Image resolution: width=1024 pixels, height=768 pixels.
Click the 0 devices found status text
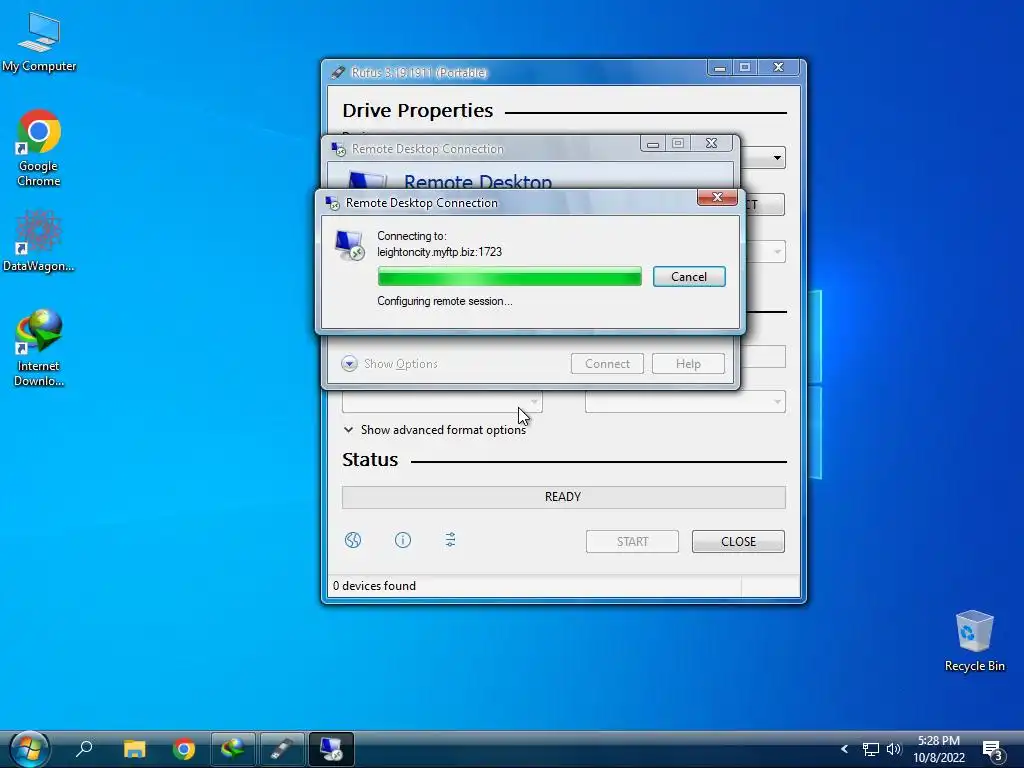(374, 586)
